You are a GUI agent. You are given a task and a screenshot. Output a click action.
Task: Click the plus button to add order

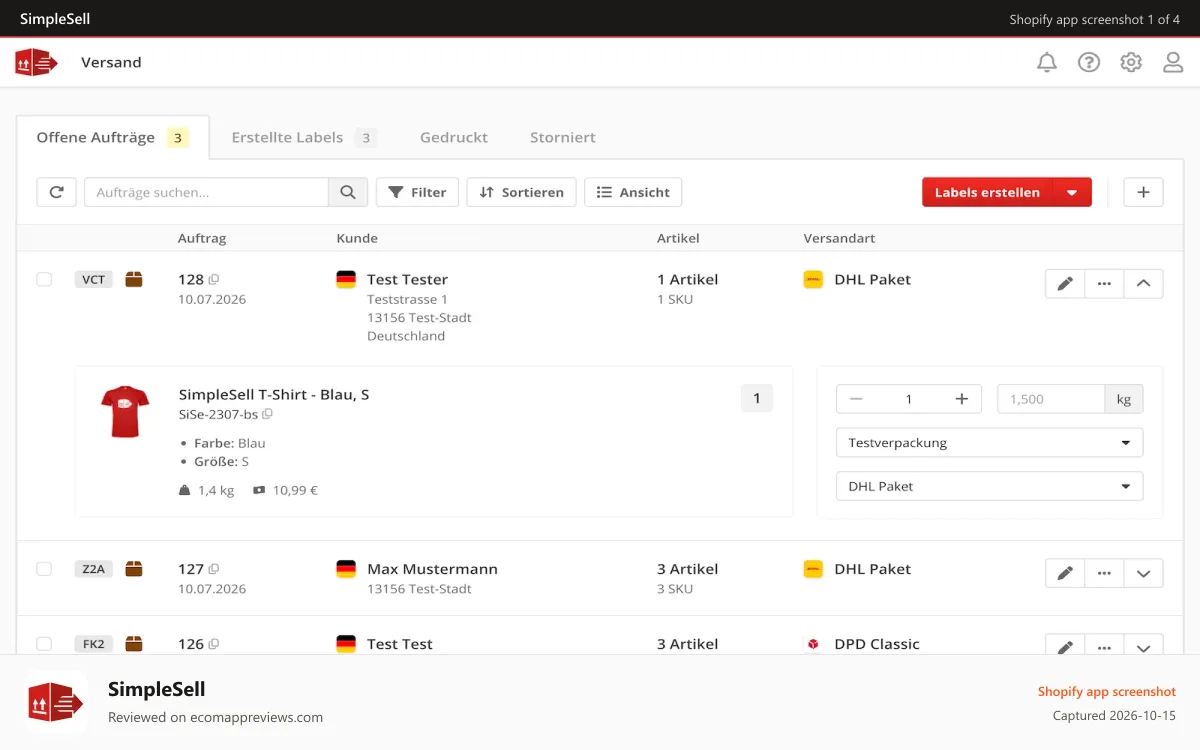point(1143,192)
